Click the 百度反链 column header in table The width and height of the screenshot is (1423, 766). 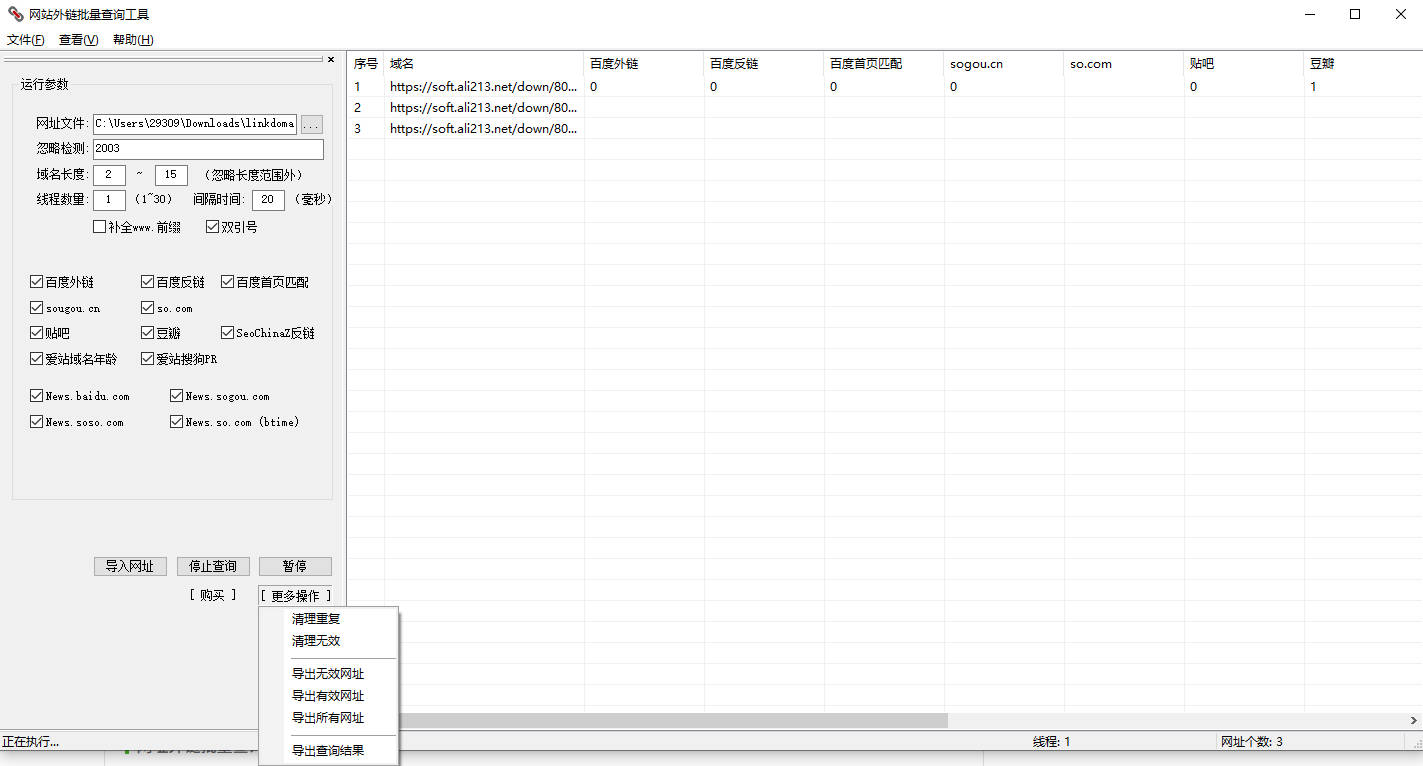[x=764, y=63]
